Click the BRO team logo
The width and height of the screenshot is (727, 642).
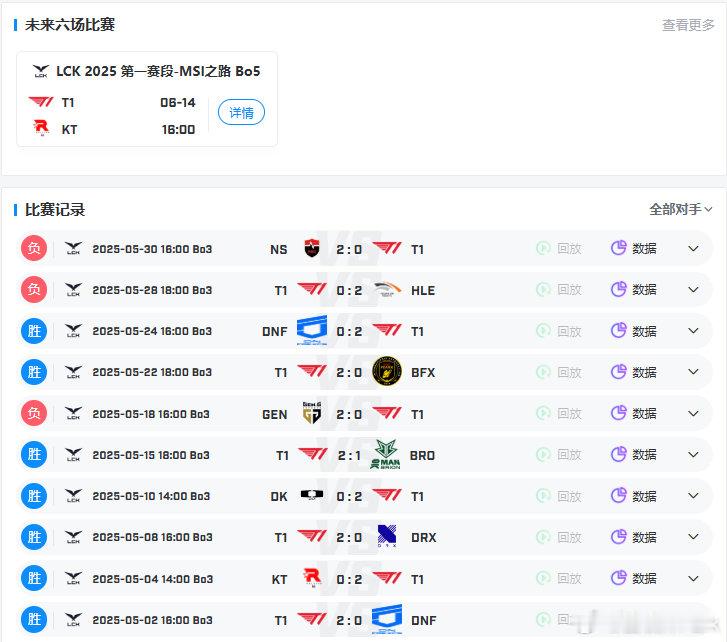pos(385,454)
